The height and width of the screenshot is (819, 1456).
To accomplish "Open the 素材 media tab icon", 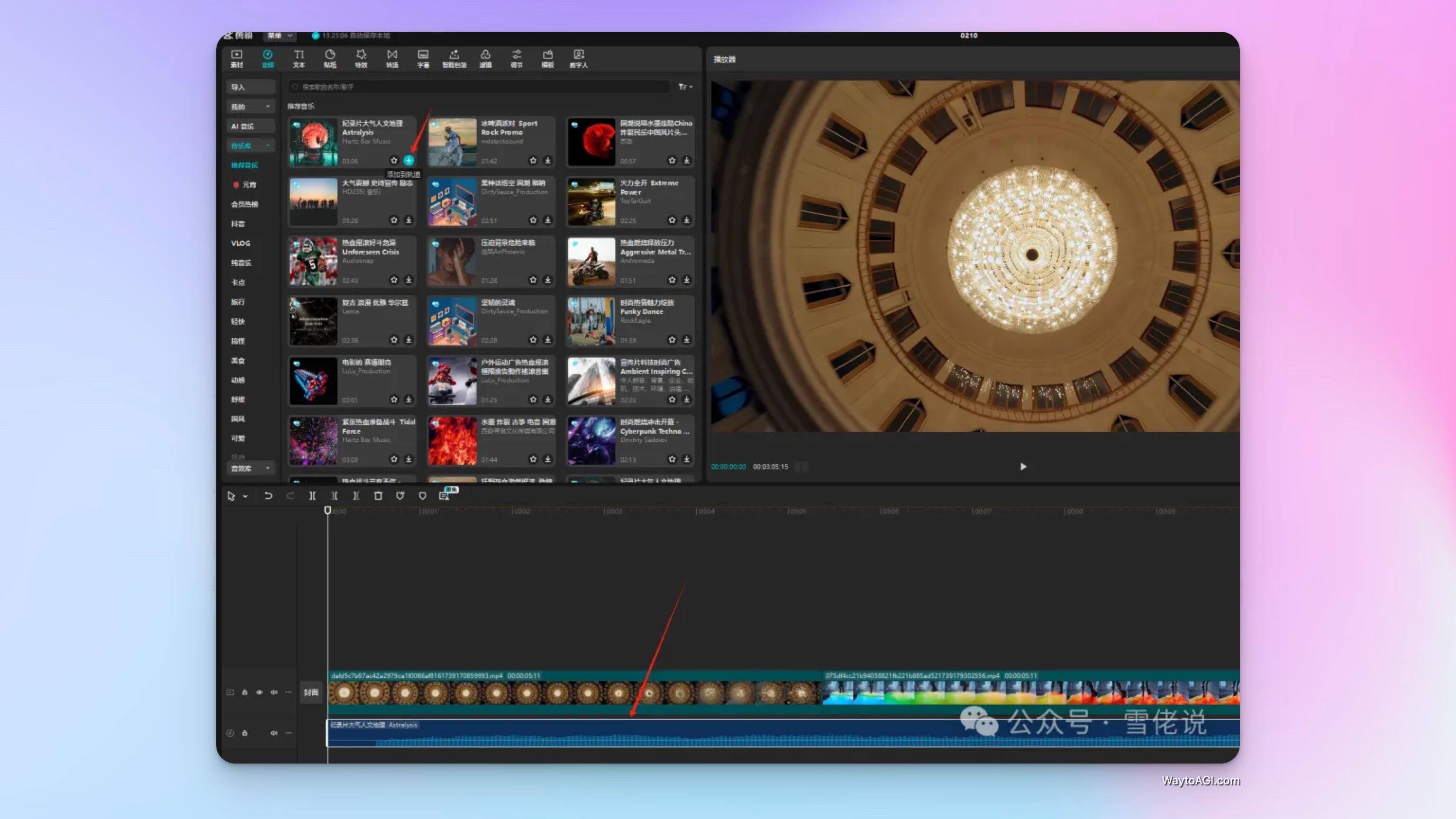I will [x=236, y=58].
